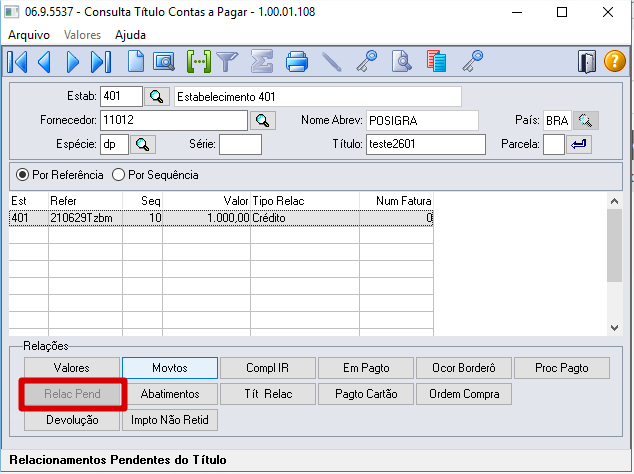
Task: Click the green brackets range icon
Action: 199,61
